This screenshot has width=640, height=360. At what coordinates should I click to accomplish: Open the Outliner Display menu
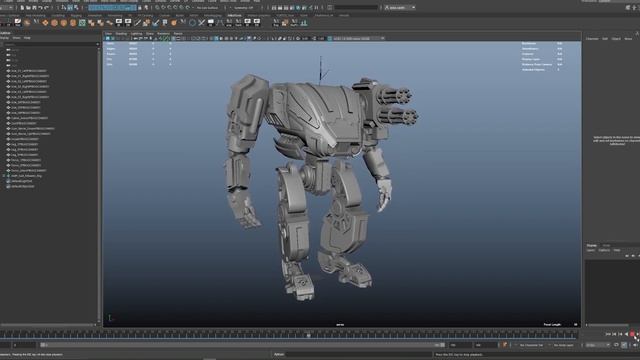coord(4,38)
